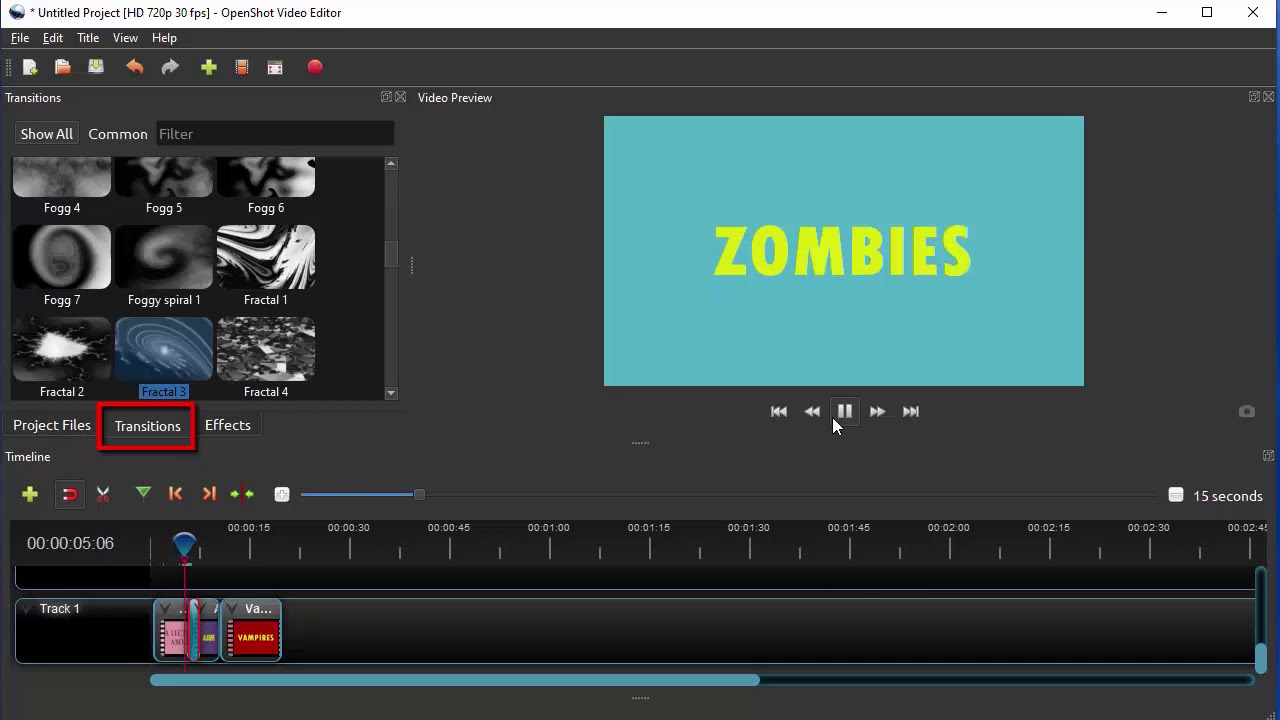Open the Help menu
Viewport: 1280px width, 720px height.
(164, 38)
